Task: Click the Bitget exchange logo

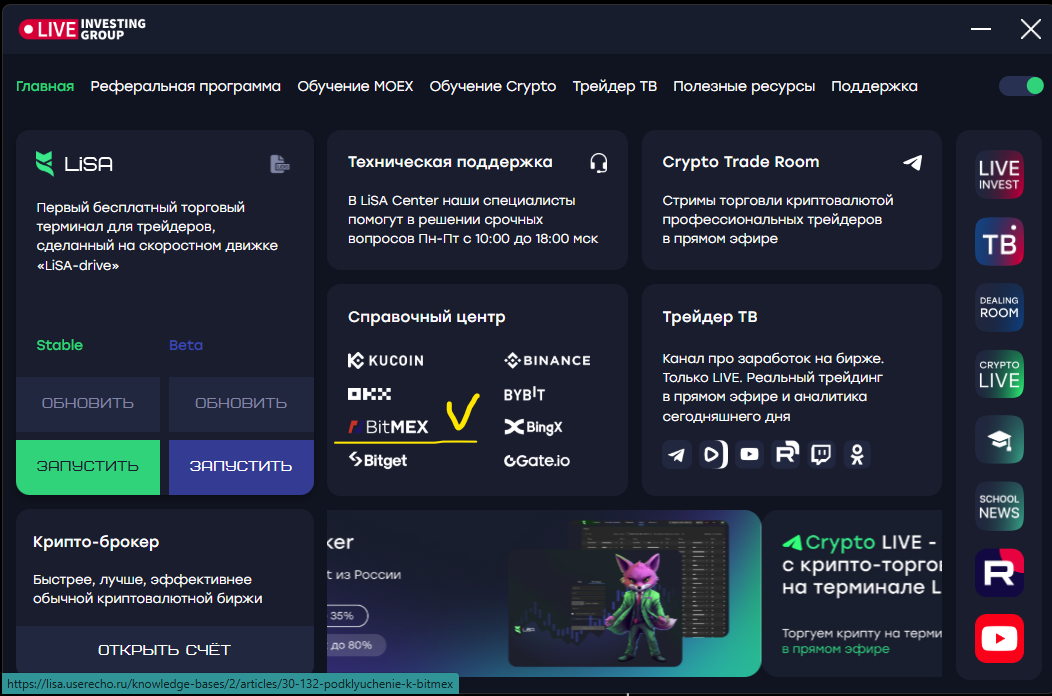Action: [378, 460]
